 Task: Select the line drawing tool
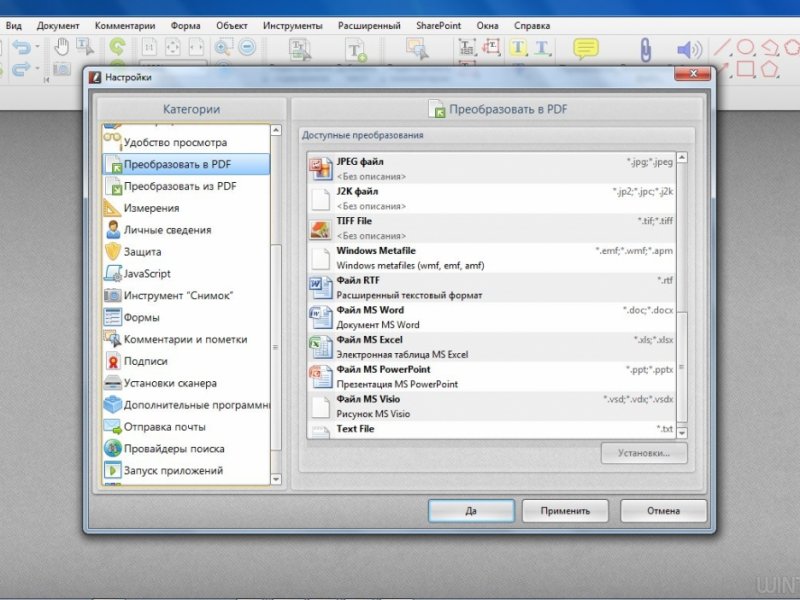coord(722,47)
